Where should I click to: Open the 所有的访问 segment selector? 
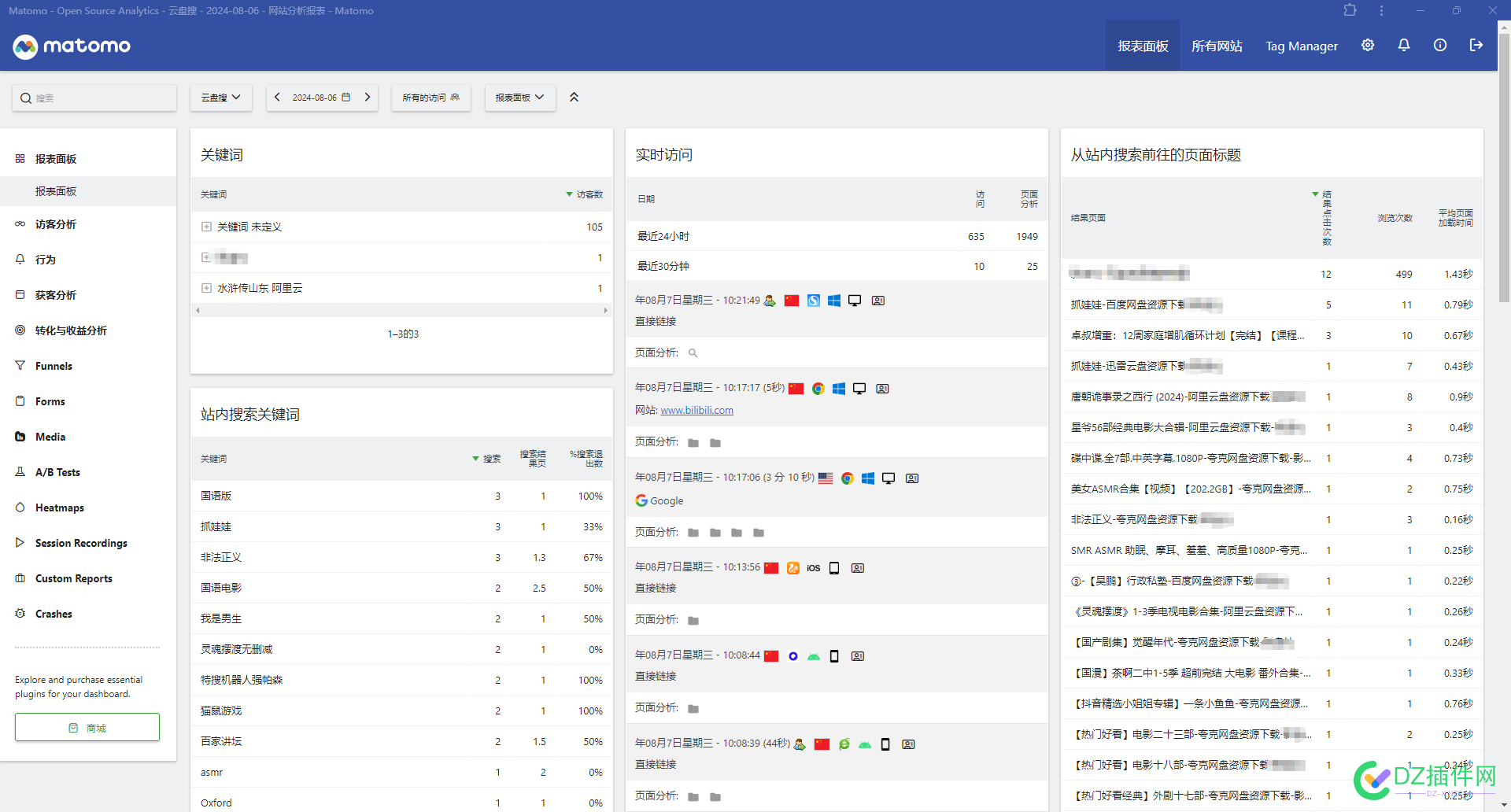tap(430, 98)
